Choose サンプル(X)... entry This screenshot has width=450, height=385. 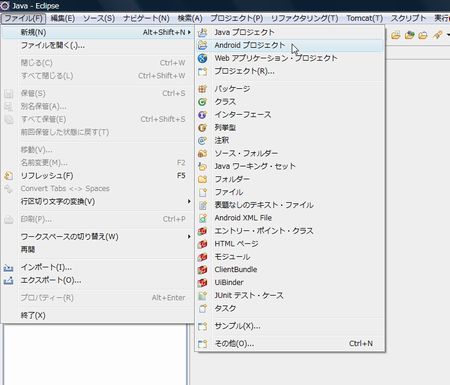(x=290, y=326)
